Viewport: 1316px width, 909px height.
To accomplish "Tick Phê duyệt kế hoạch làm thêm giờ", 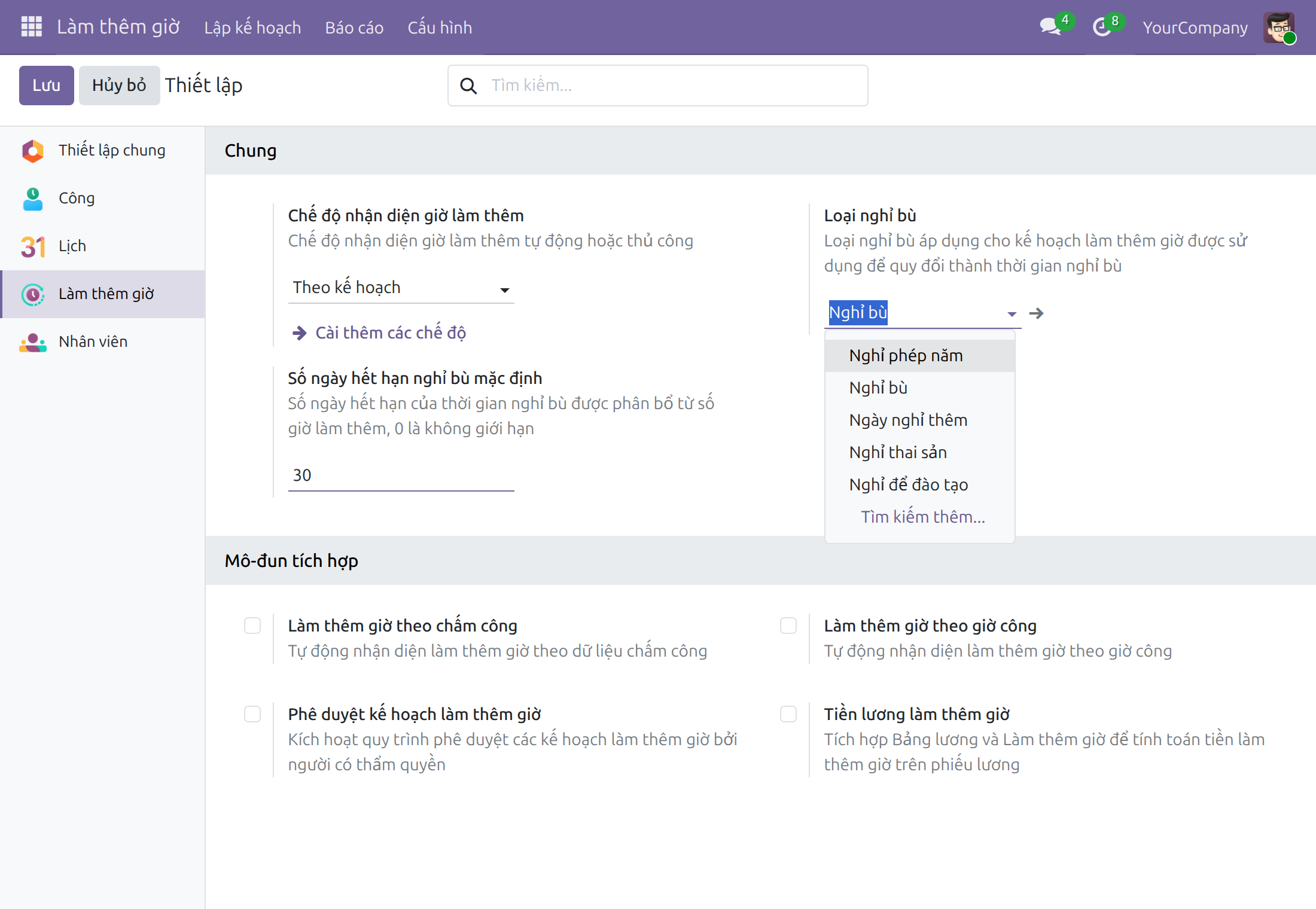I will coord(252,714).
